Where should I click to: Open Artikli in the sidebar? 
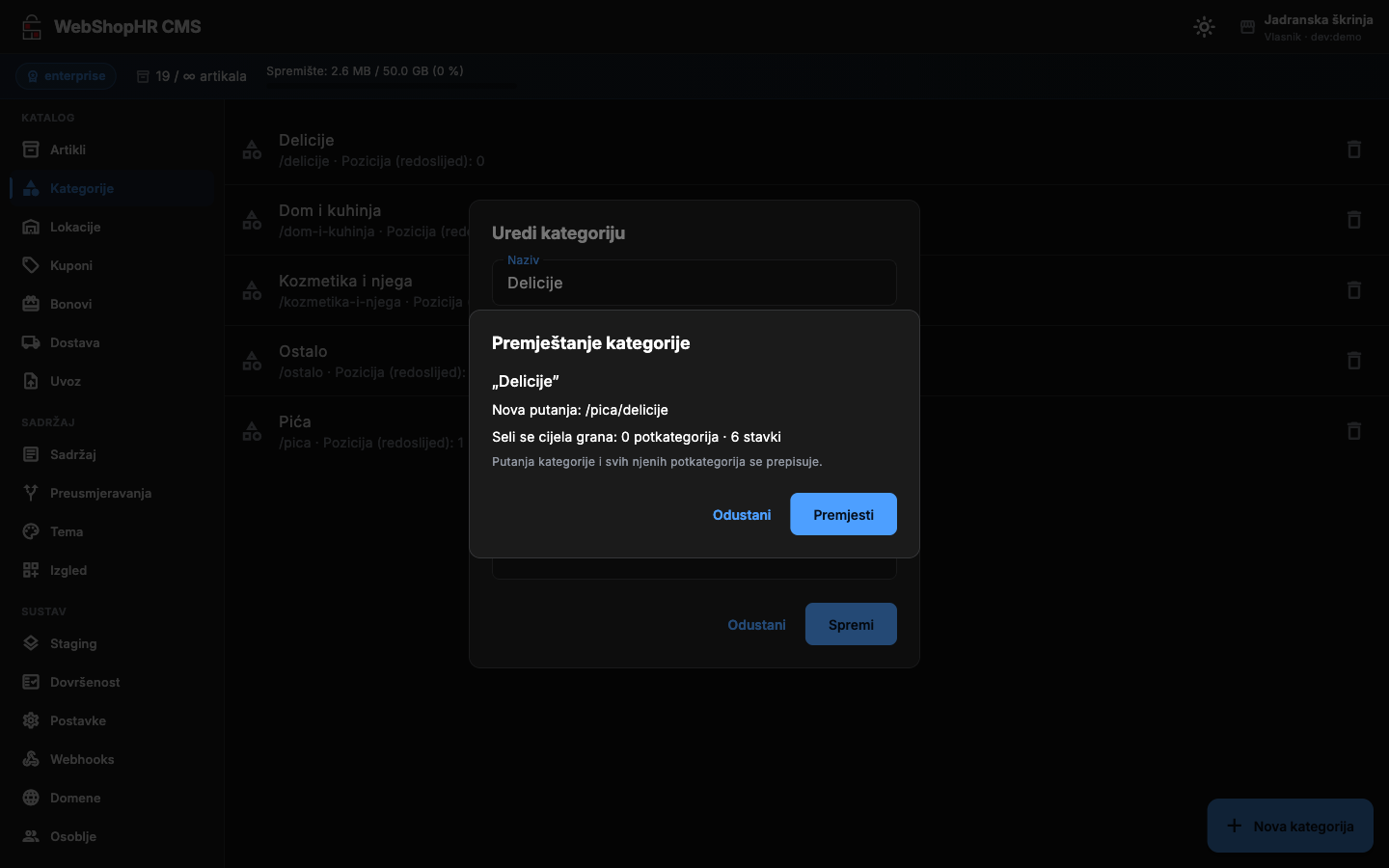112,149
